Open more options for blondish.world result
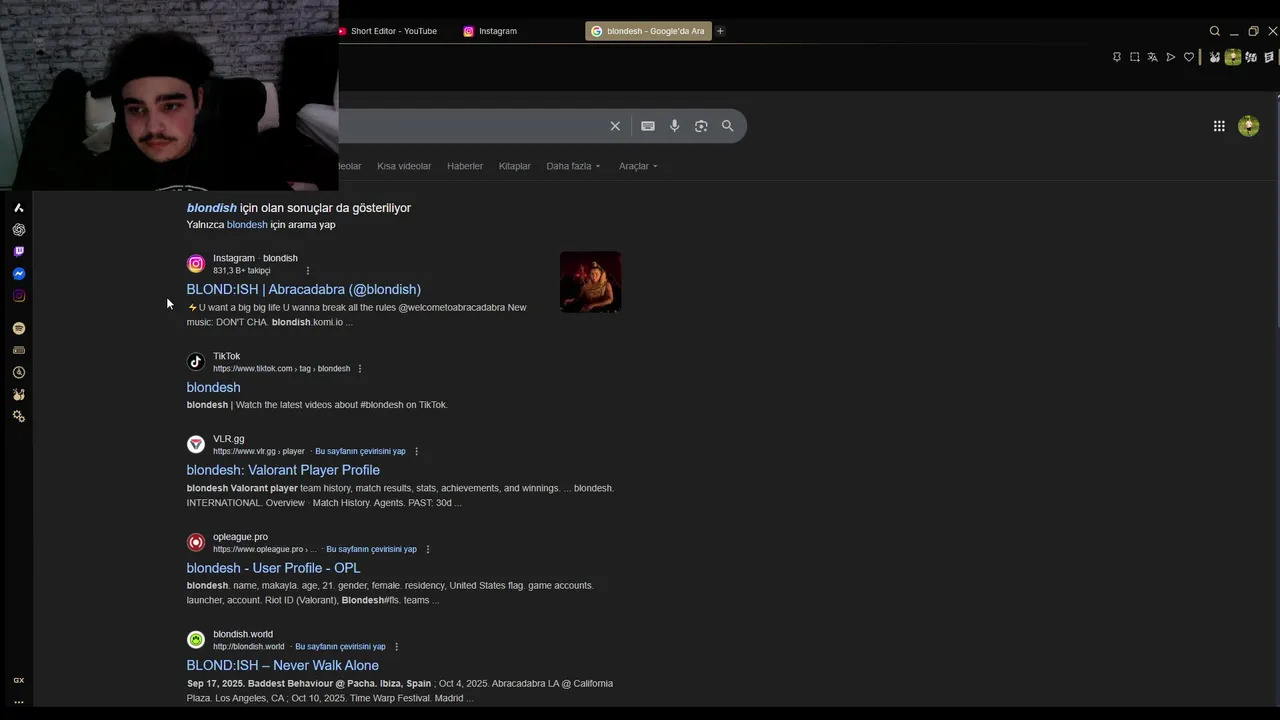Viewport: 1280px width, 720px height. 396,647
